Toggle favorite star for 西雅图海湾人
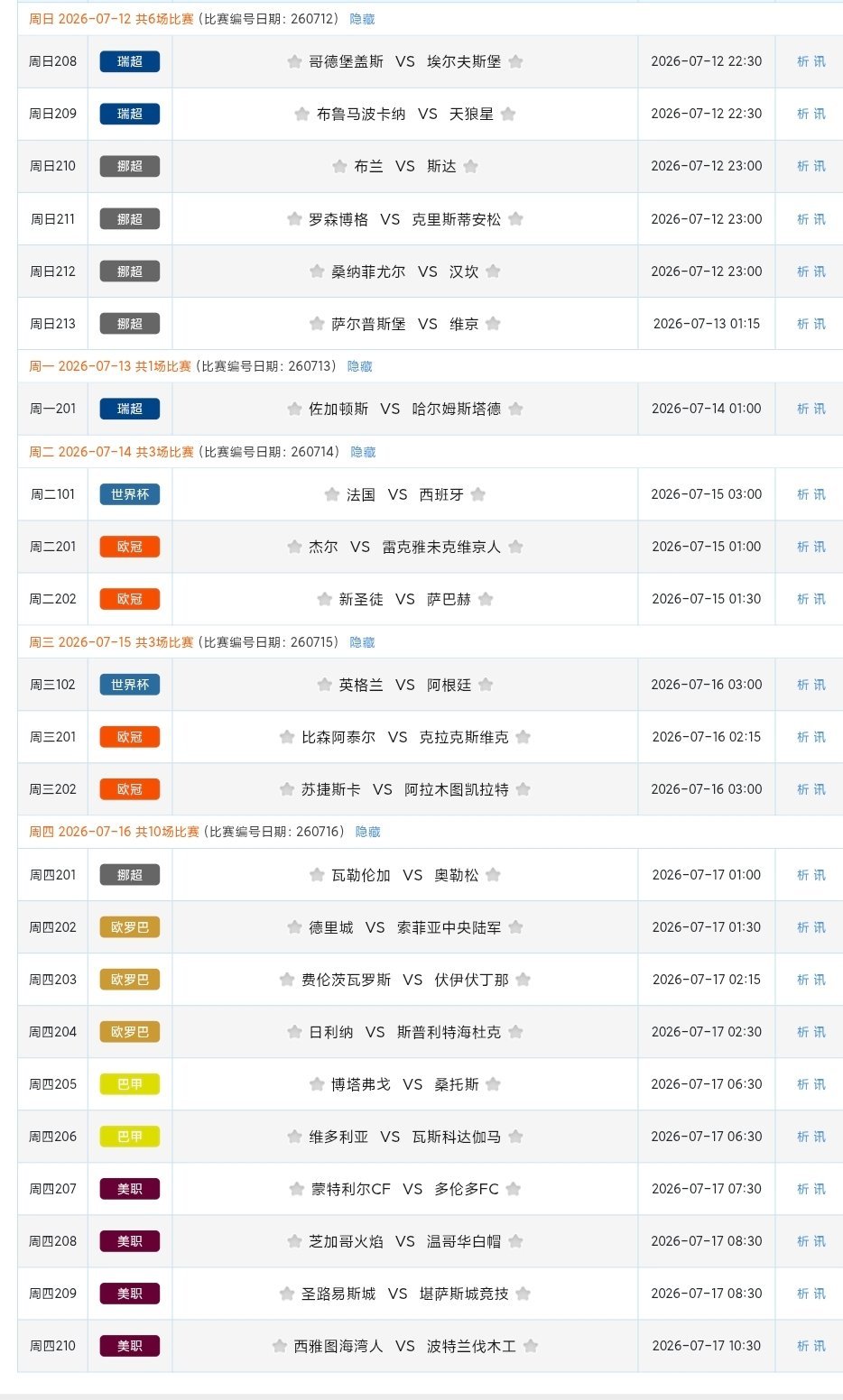 click(280, 1346)
